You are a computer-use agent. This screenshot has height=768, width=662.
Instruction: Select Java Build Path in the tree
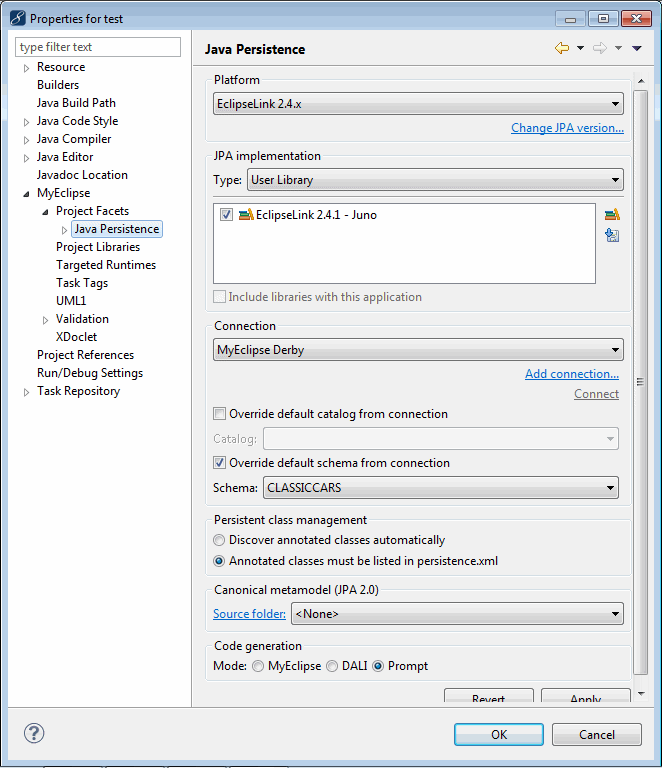(76, 103)
